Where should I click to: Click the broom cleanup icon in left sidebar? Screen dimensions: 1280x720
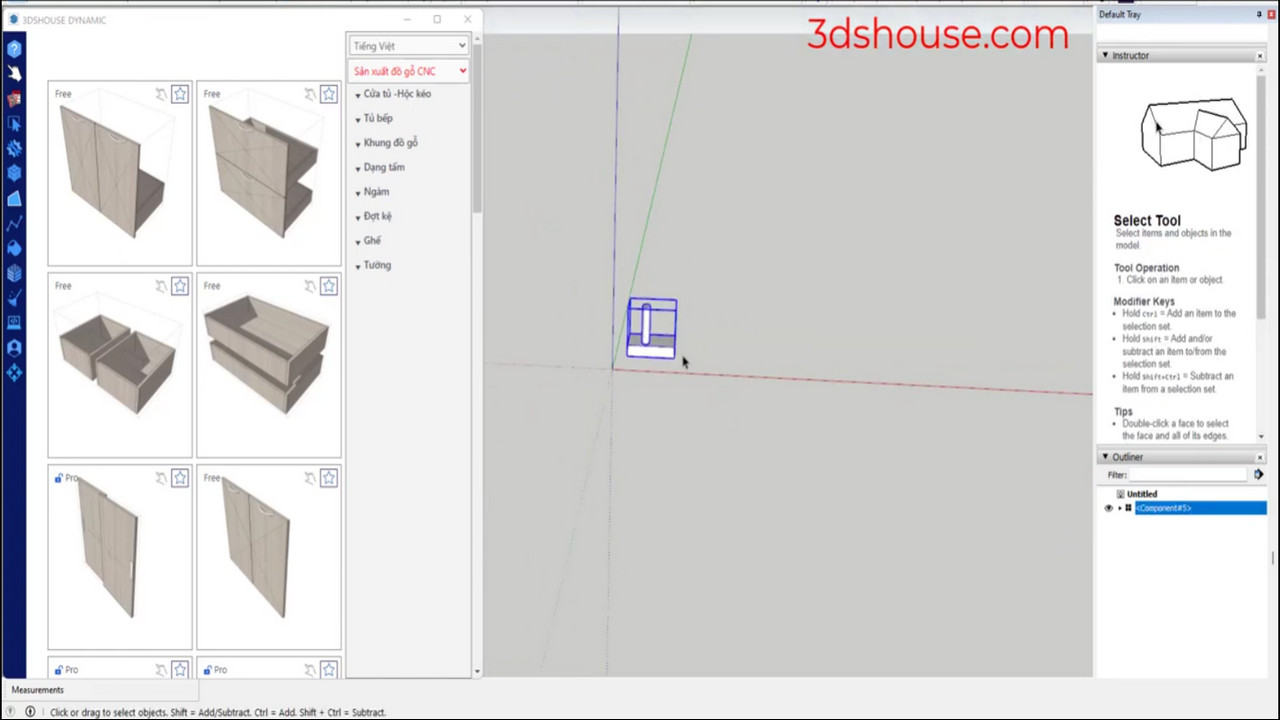pos(14,298)
